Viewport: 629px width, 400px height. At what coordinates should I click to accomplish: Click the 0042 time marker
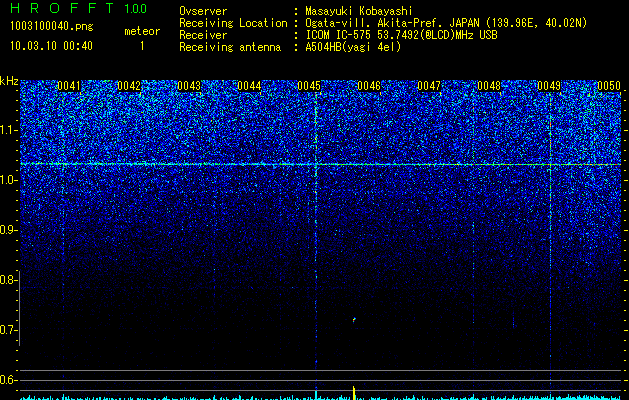click(x=129, y=86)
